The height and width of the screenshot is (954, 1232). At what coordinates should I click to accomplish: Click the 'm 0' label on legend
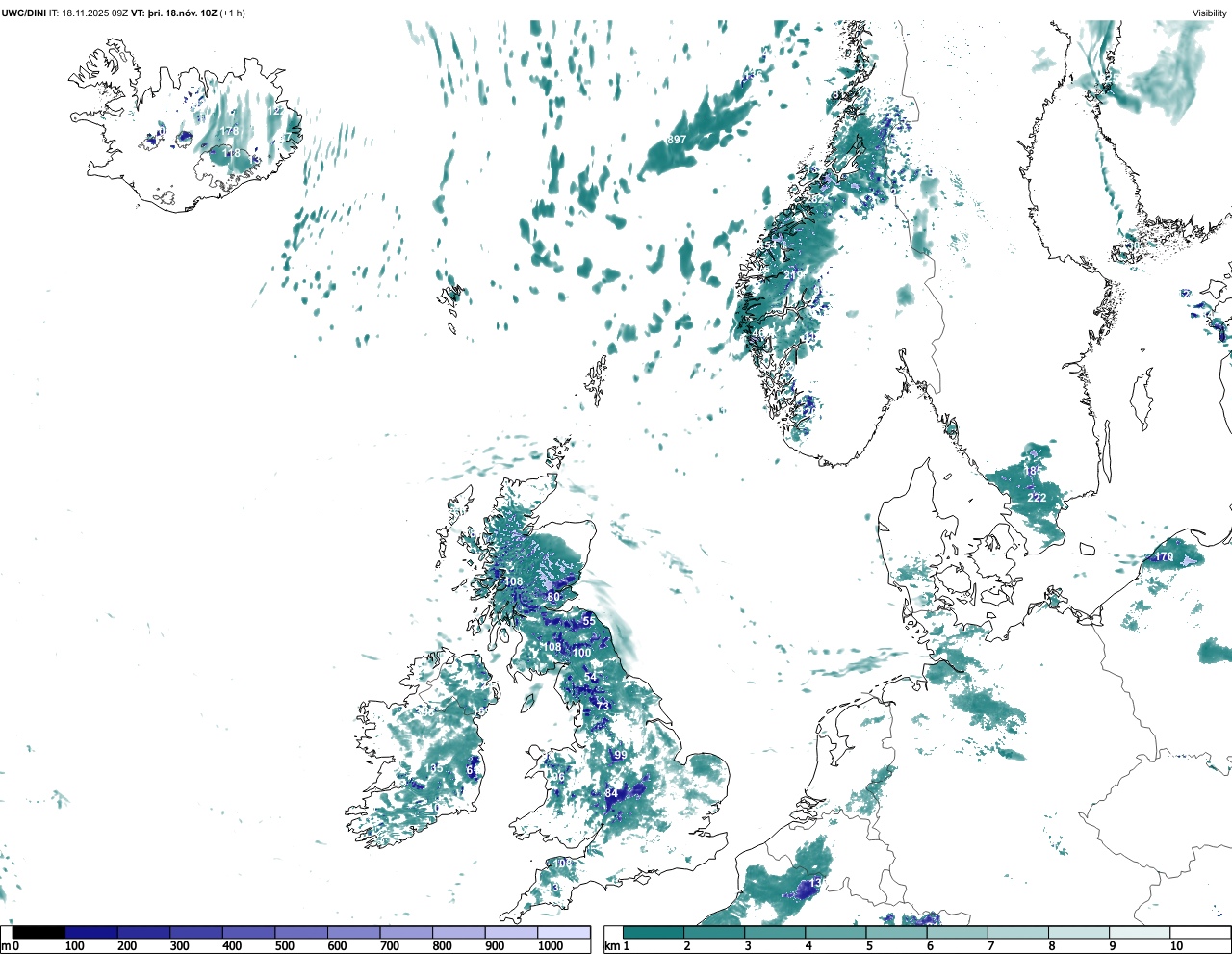coord(10,946)
